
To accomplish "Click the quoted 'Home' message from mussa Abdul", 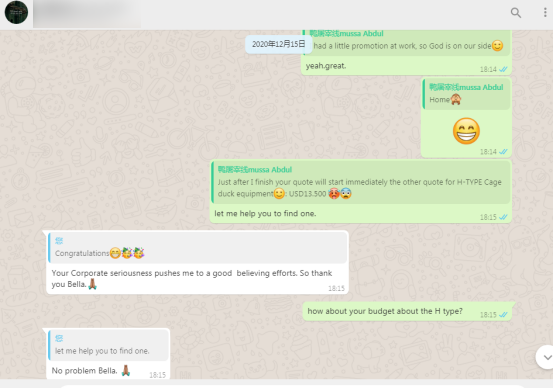I will coord(466,94).
